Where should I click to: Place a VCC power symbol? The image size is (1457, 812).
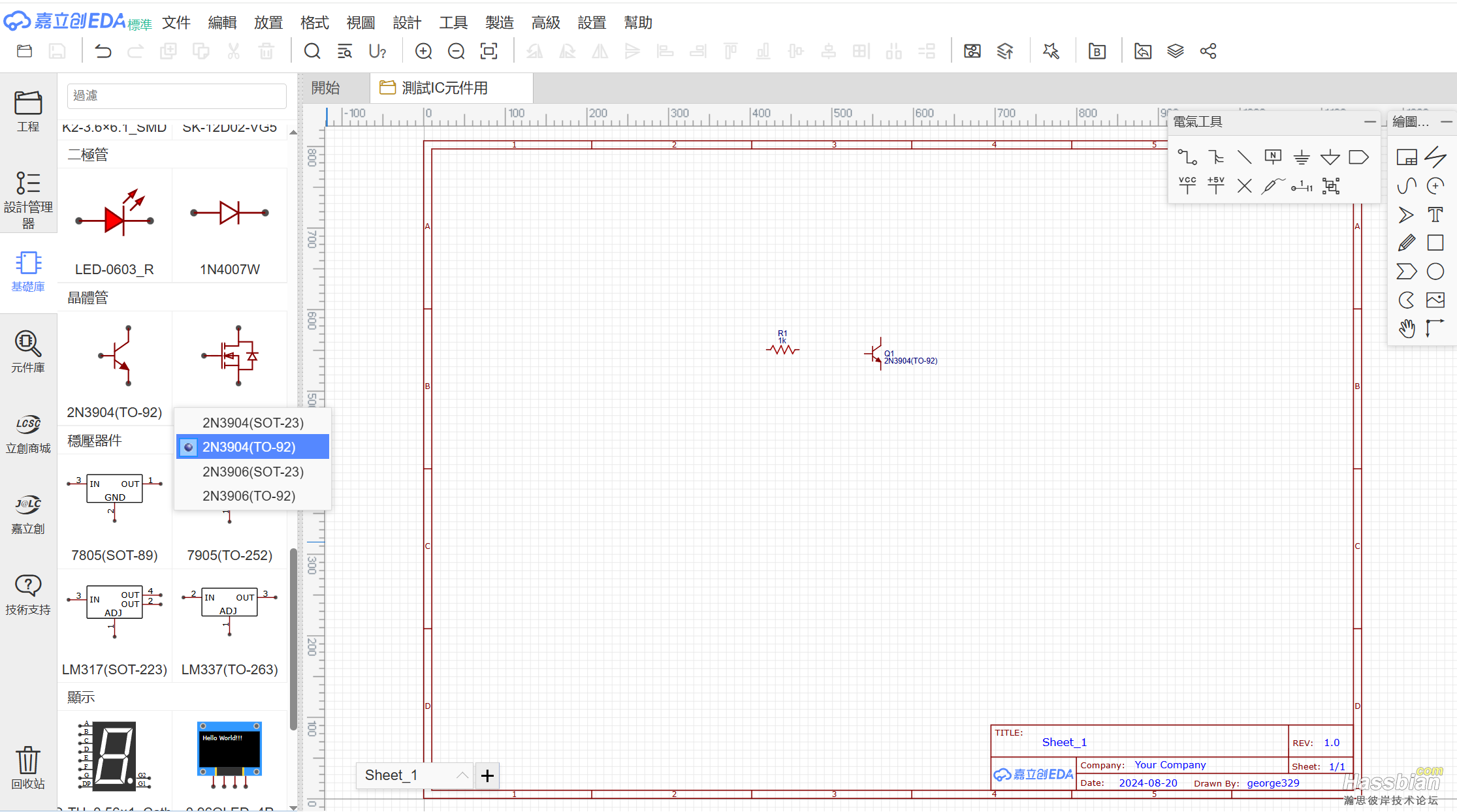pos(1187,186)
